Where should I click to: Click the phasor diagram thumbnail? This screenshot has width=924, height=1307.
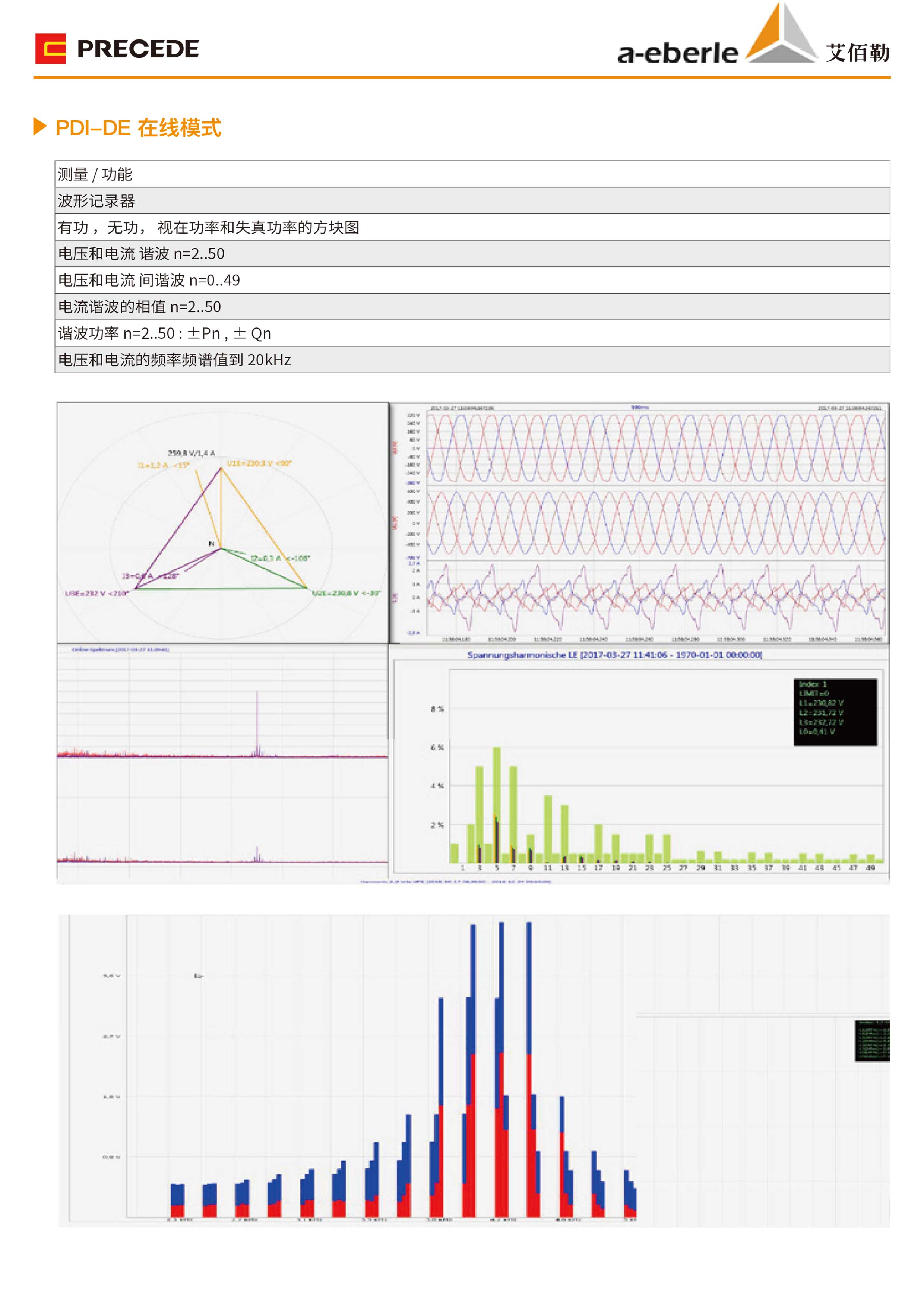pyautogui.click(x=222, y=523)
